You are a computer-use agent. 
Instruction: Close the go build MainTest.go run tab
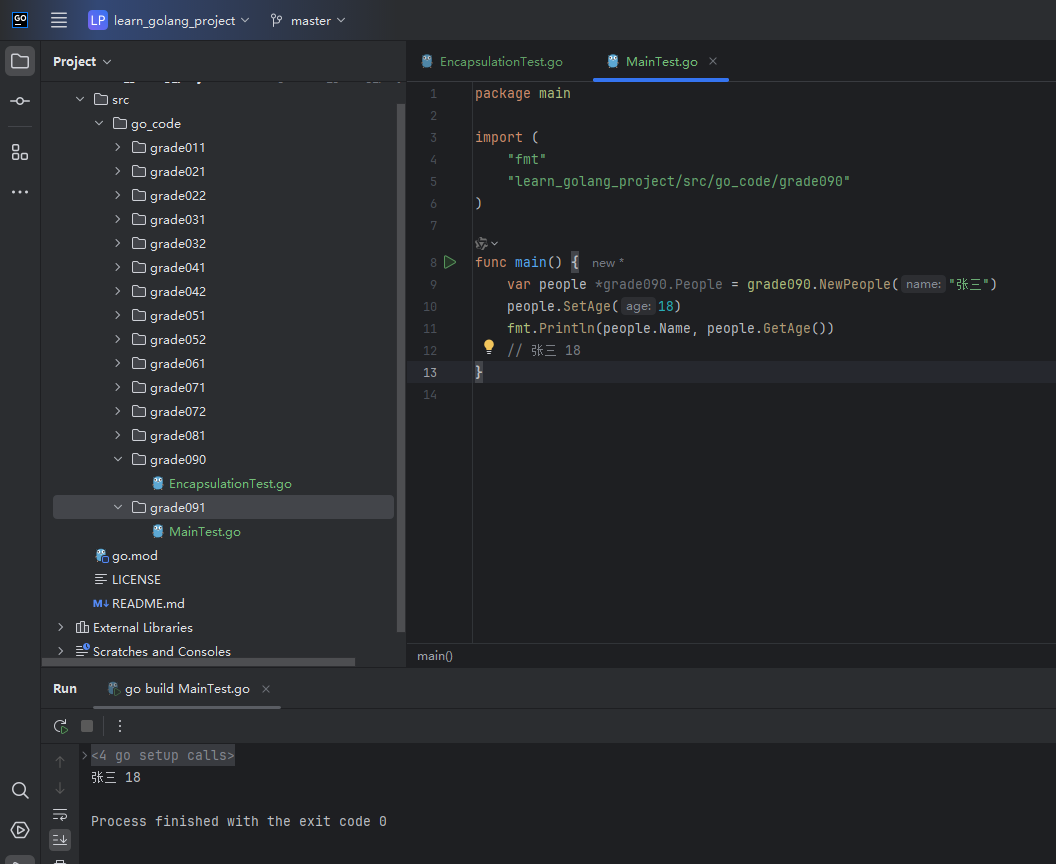click(x=266, y=689)
